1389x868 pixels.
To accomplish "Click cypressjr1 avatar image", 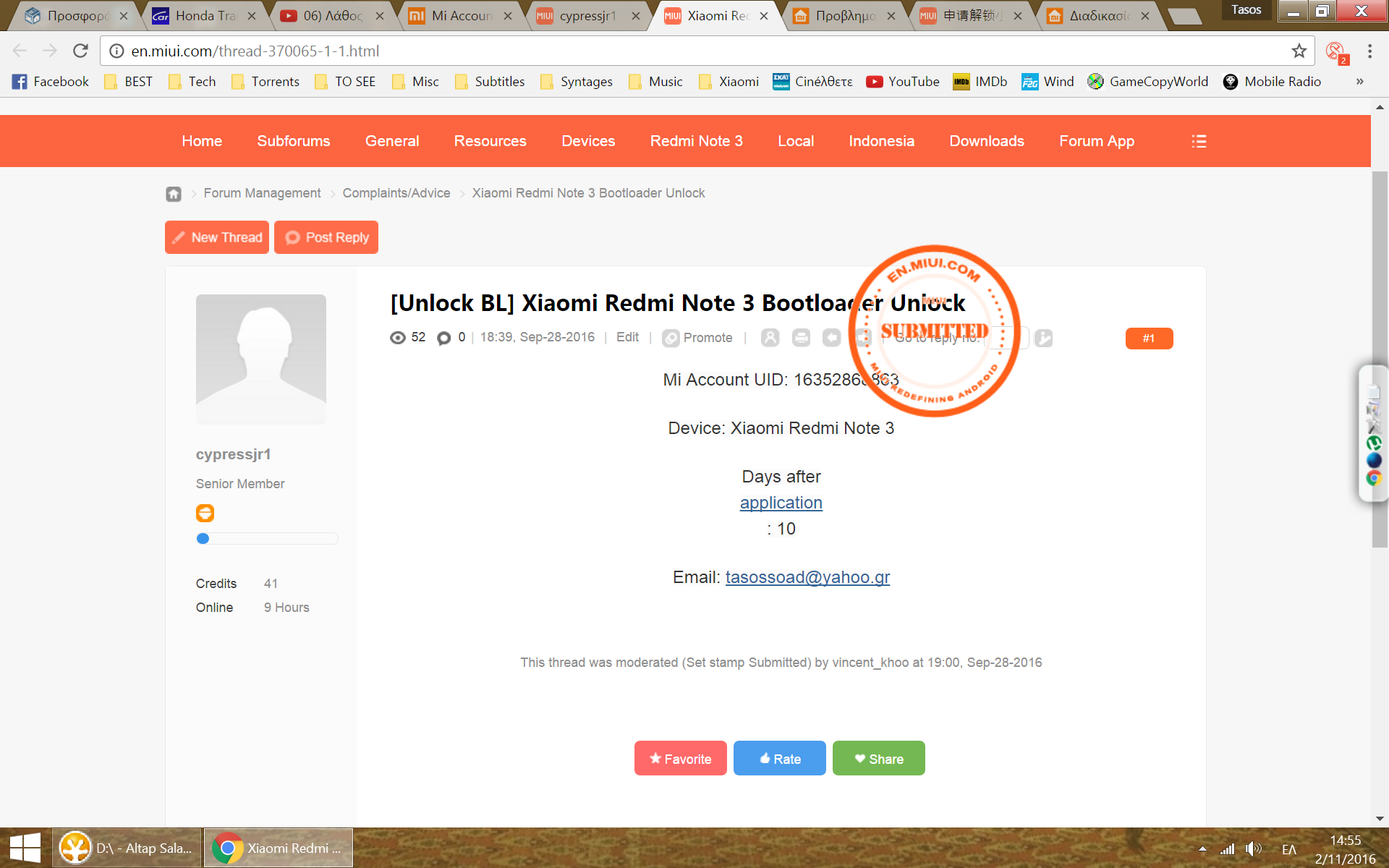I will coord(260,359).
